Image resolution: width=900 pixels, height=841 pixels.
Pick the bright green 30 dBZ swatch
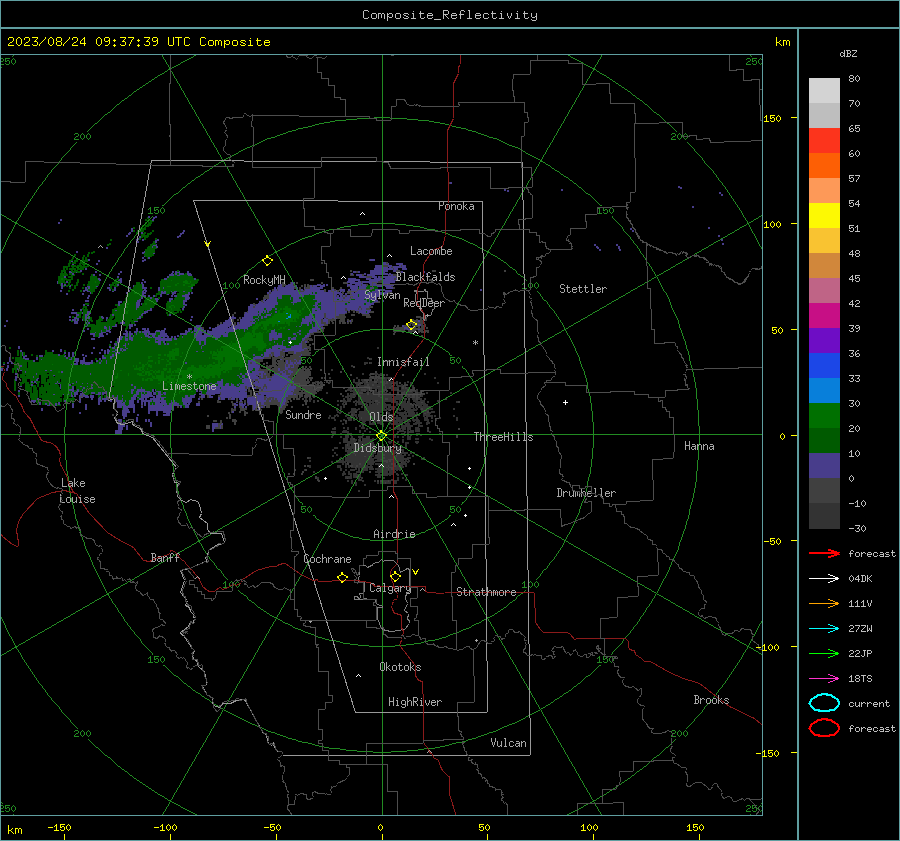coord(824,416)
